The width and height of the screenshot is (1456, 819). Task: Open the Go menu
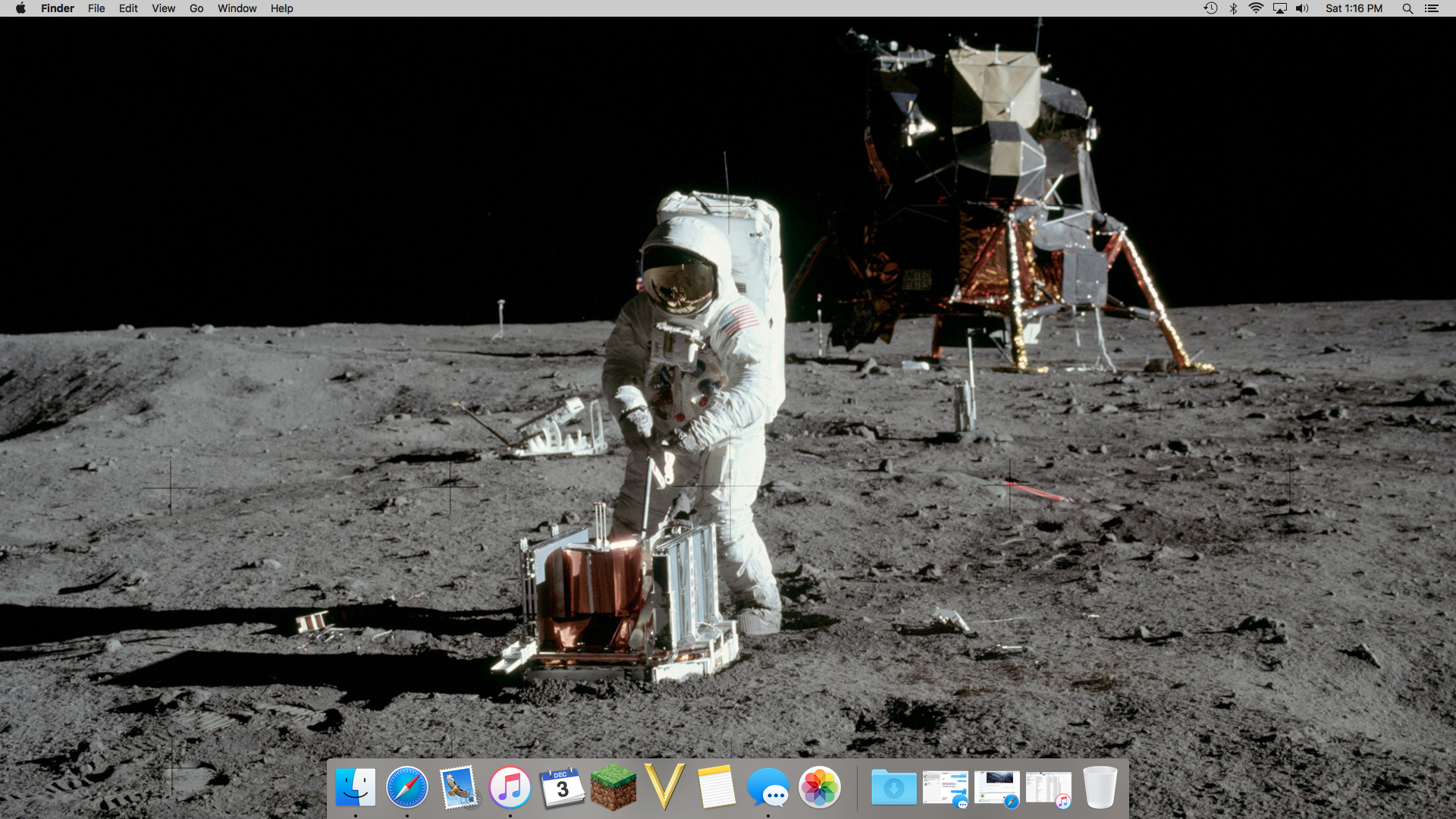click(196, 8)
